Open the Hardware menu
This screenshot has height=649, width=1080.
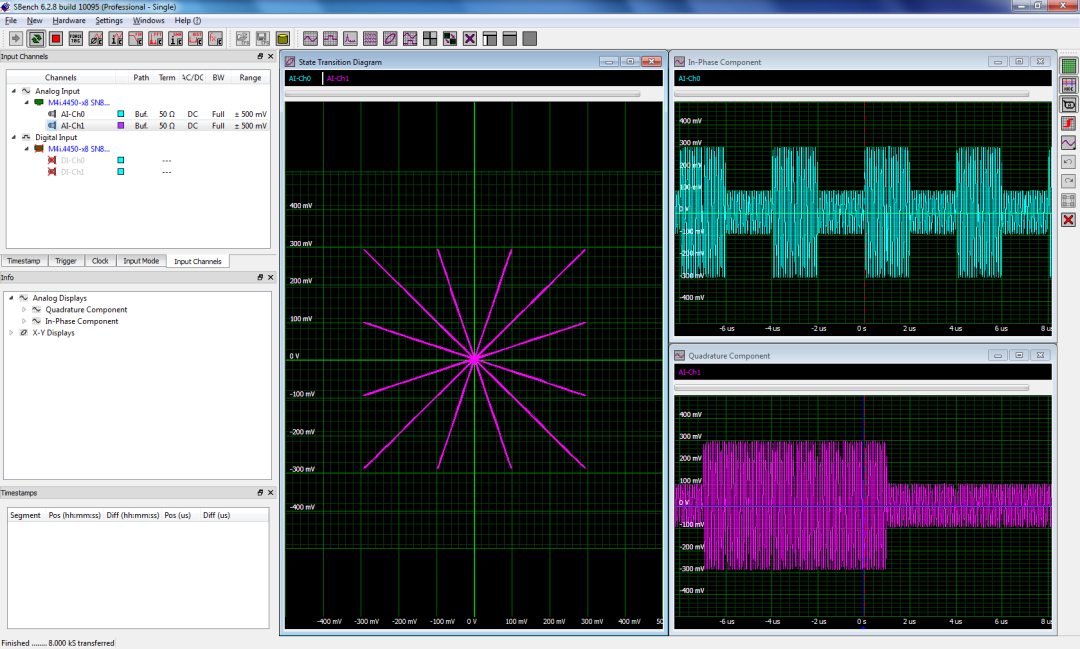pyautogui.click(x=69, y=20)
